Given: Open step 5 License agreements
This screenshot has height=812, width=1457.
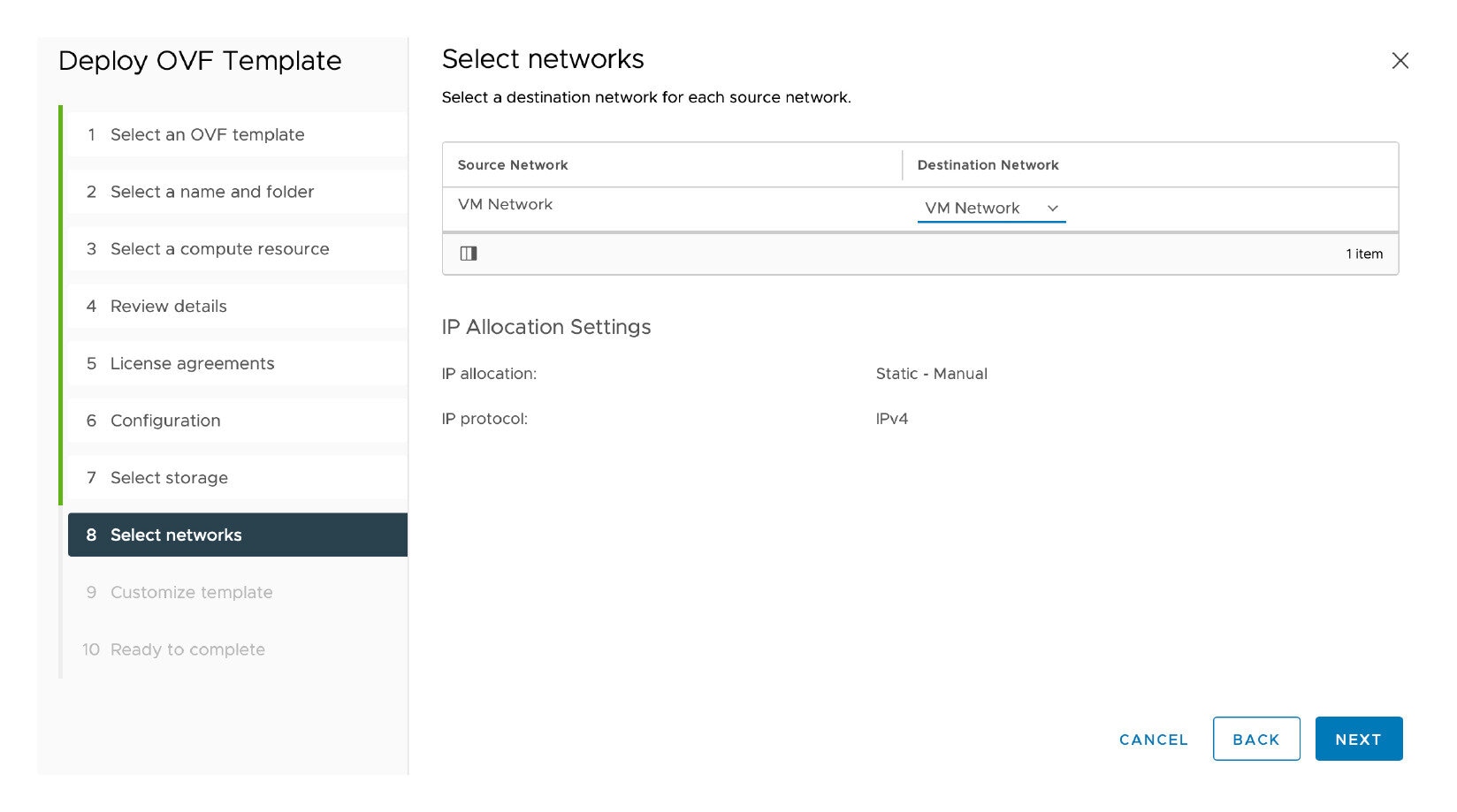Looking at the screenshot, I should click(192, 364).
